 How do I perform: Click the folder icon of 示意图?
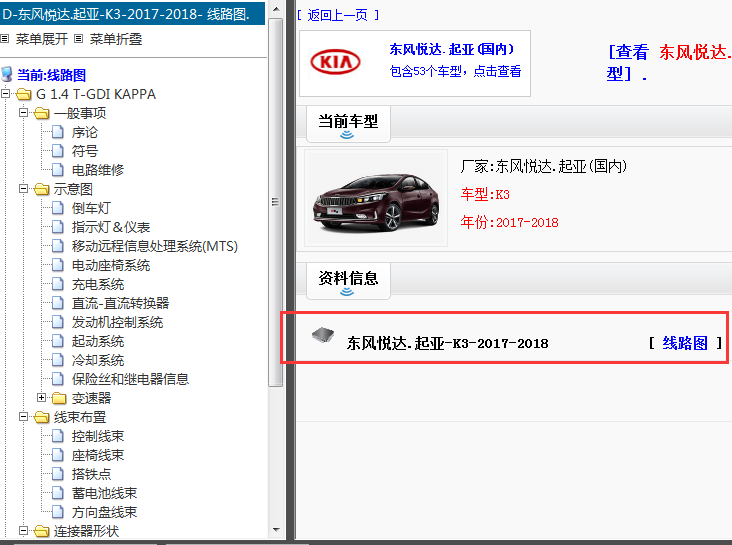[x=42, y=189]
